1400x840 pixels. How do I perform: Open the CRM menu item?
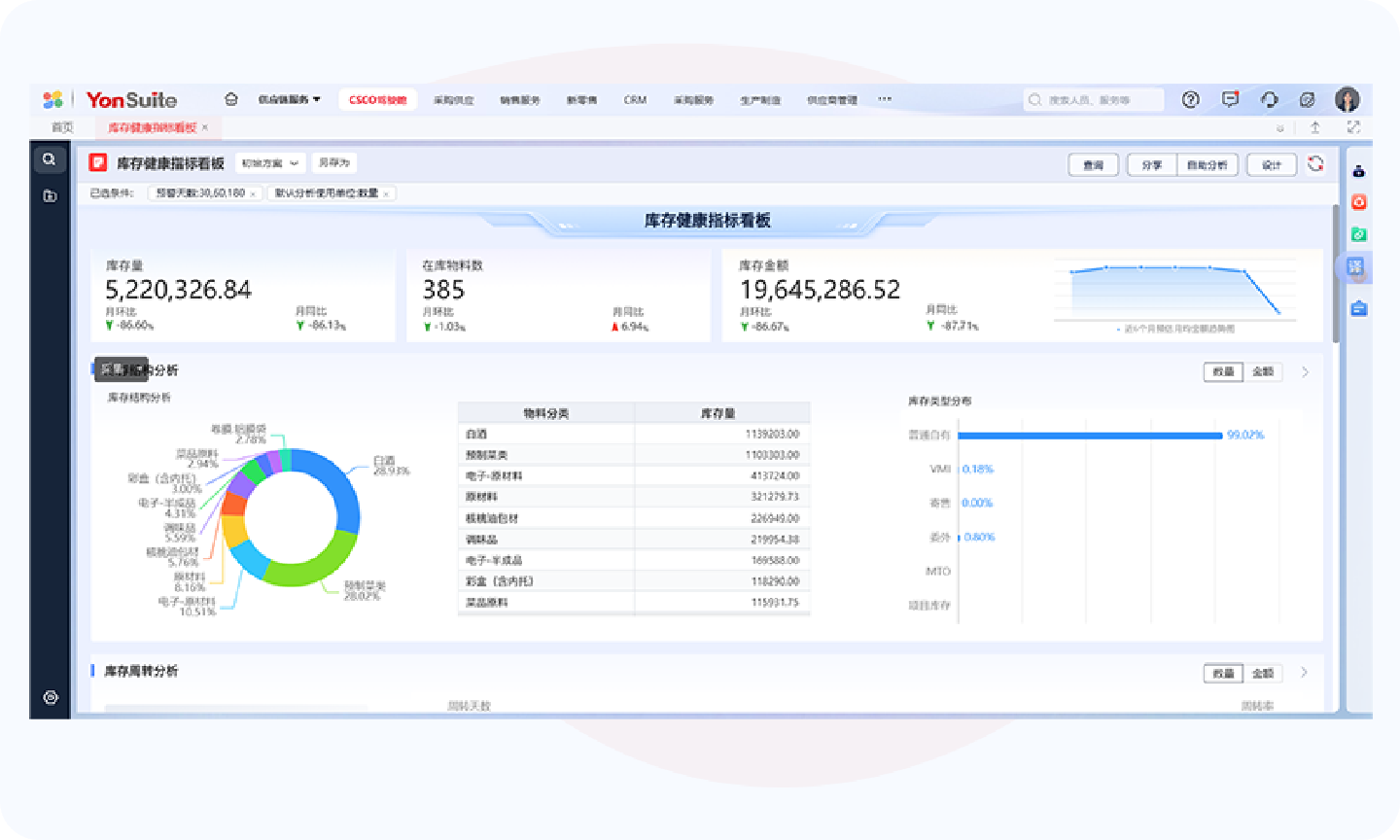point(635,99)
